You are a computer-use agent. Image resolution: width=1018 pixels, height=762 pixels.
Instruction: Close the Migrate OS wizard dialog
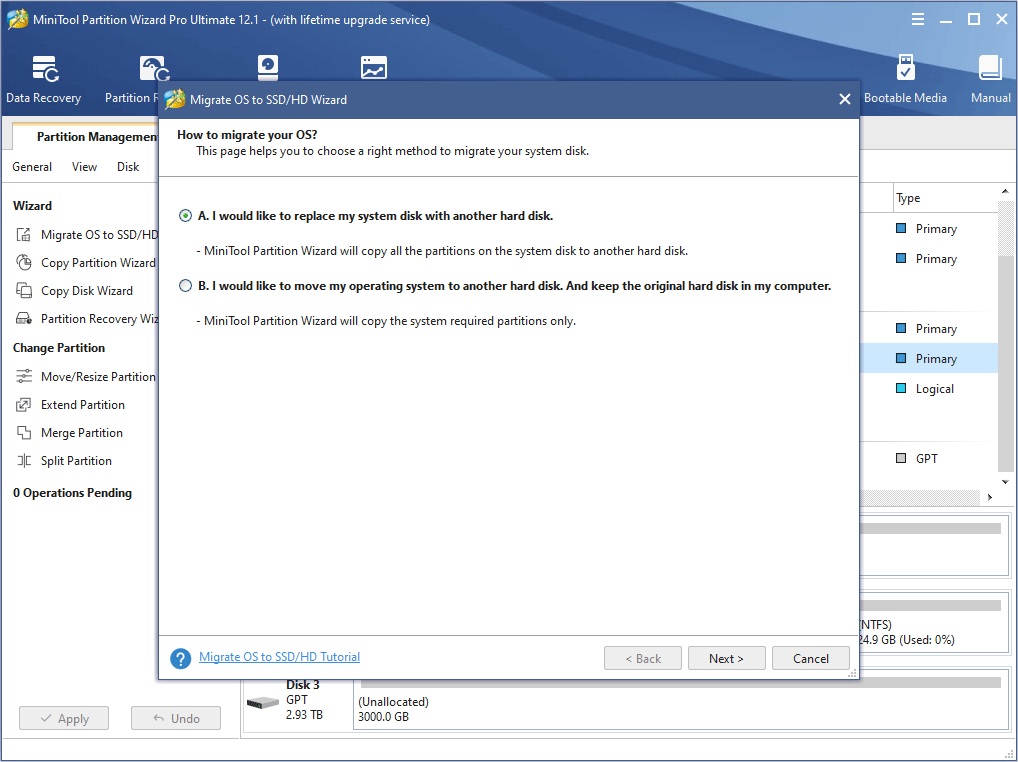pos(845,99)
